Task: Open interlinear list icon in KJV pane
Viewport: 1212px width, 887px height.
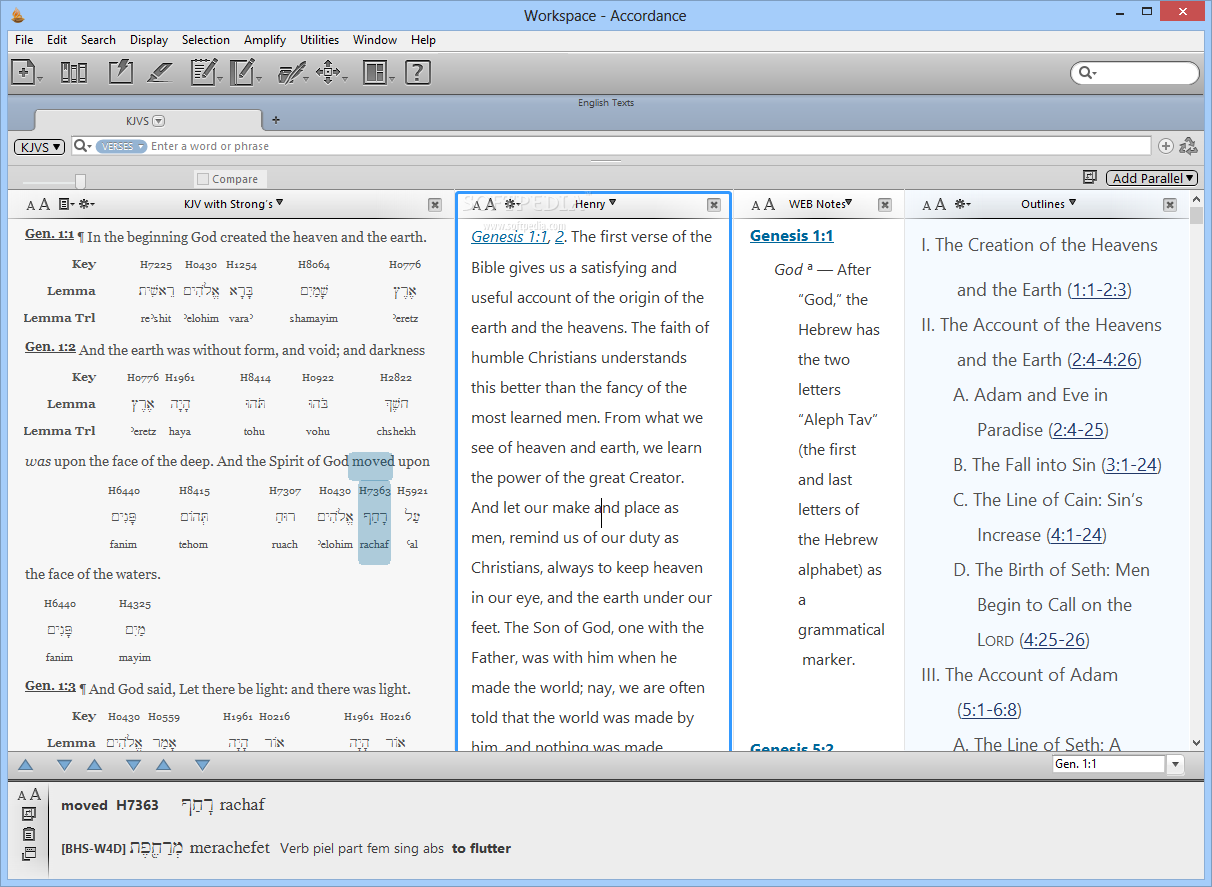Action: point(65,204)
